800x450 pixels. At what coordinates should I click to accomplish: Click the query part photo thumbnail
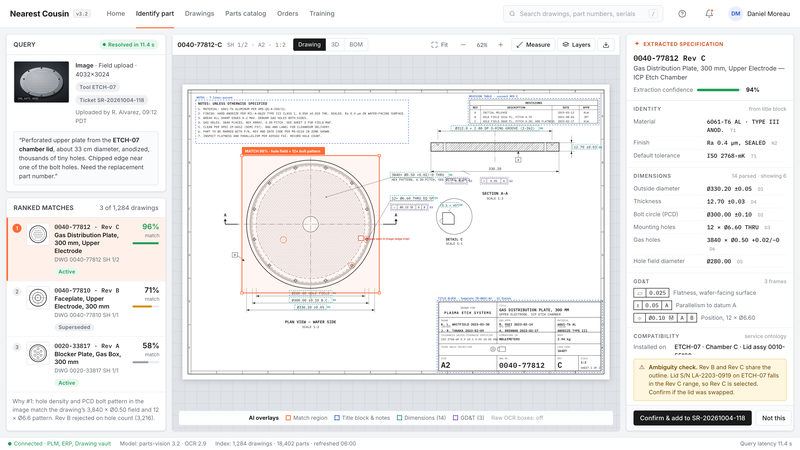[x=41, y=82]
